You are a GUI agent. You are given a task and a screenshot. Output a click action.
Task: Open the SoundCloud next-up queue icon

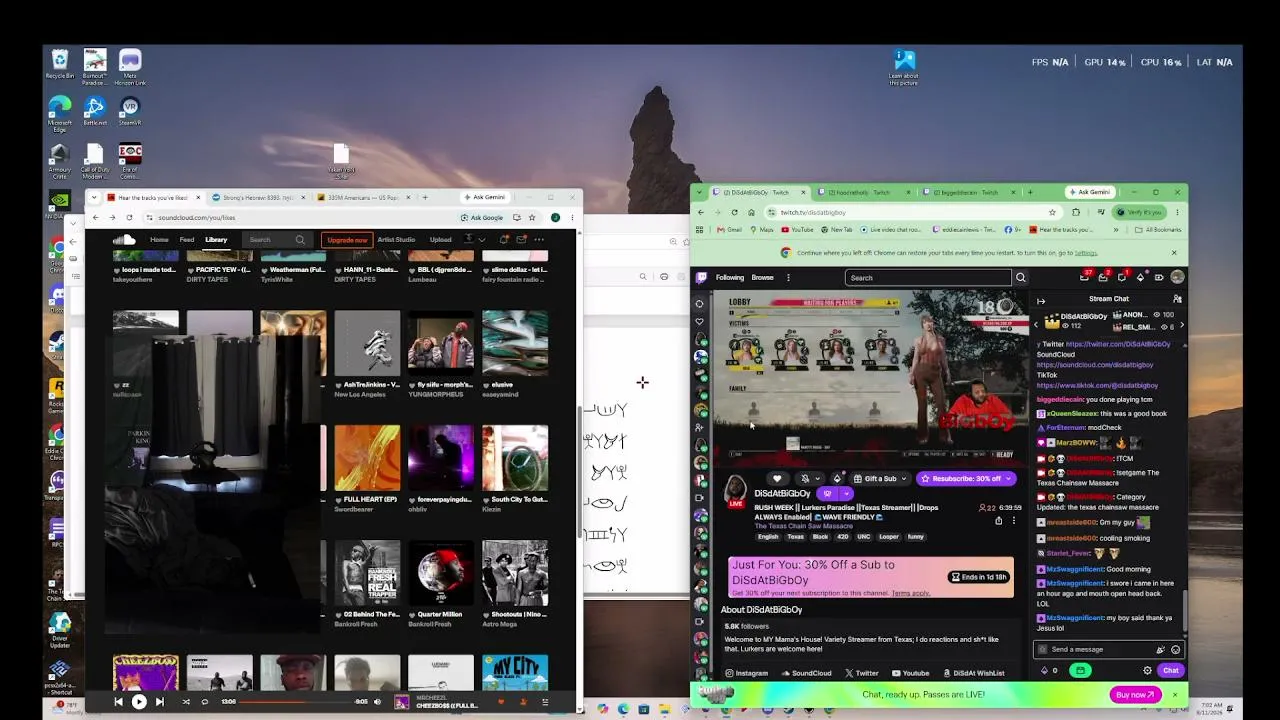point(545,702)
